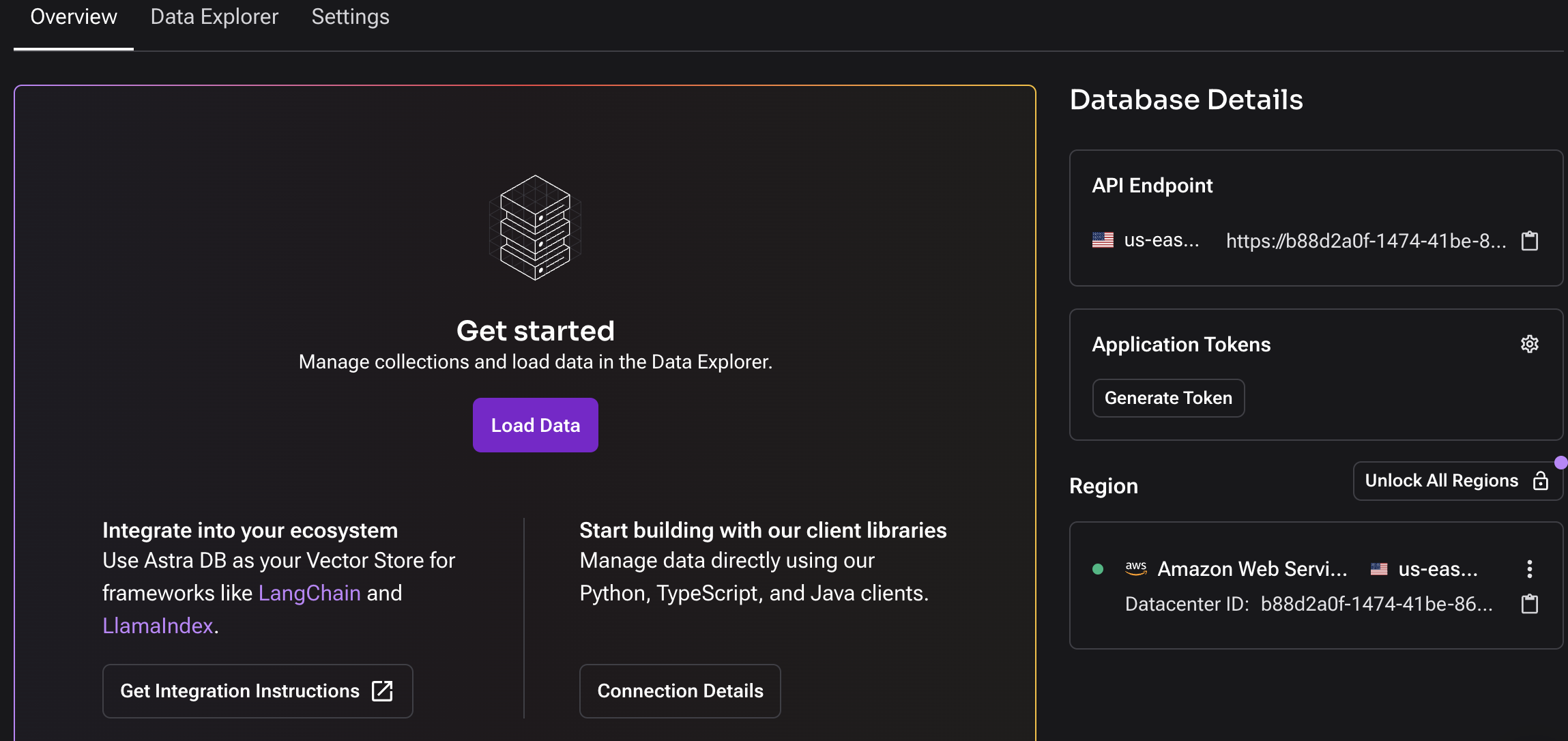This screenshot has height=741, width=1568.
Task: Click the database illustration above Get started
Action: click(535, 229)
